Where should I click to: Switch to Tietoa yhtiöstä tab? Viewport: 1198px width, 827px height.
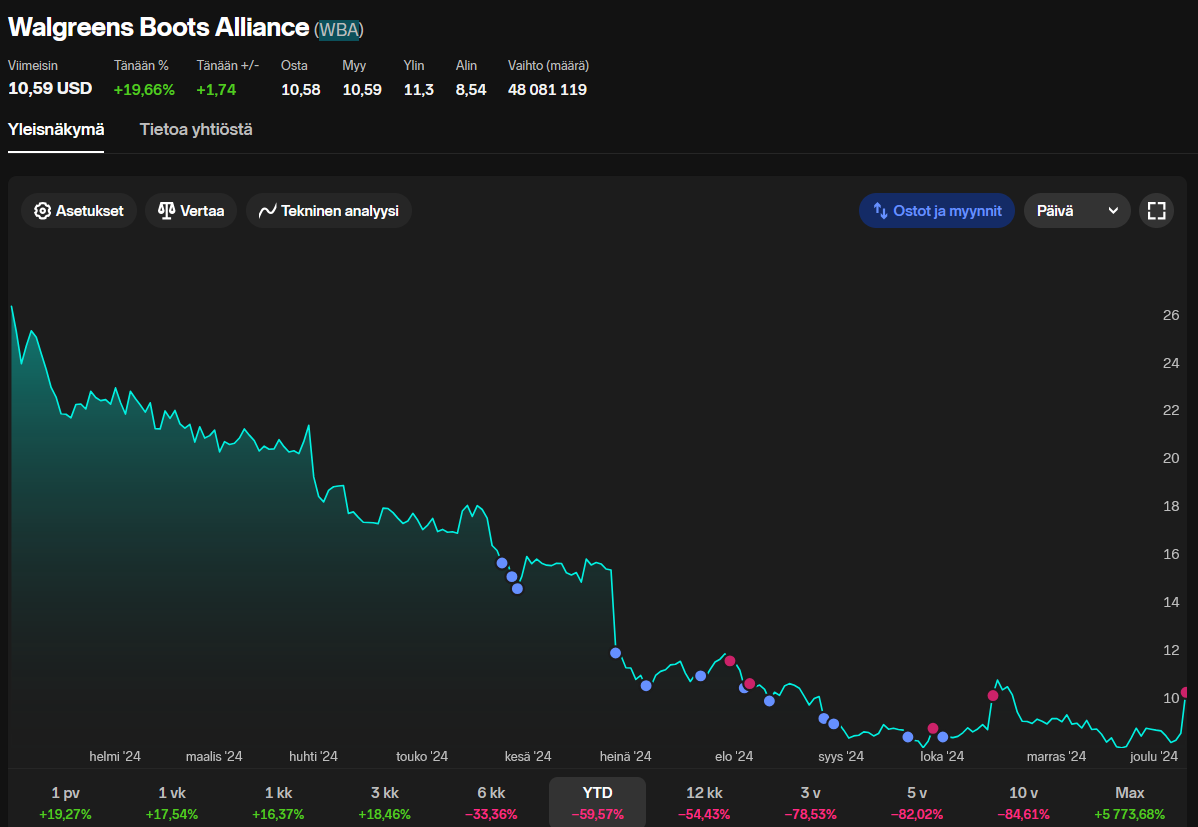(196, 130)
